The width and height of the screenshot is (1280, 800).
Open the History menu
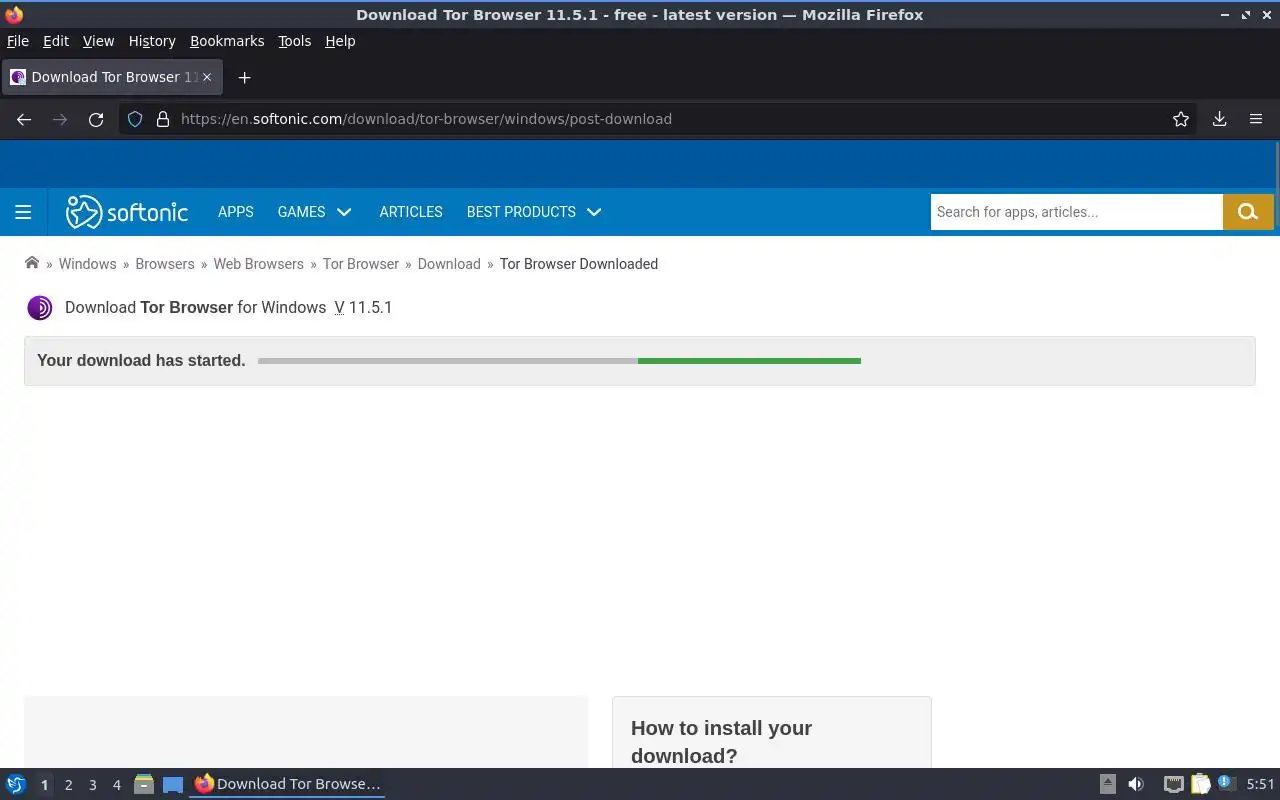click(x=152, y=41)
